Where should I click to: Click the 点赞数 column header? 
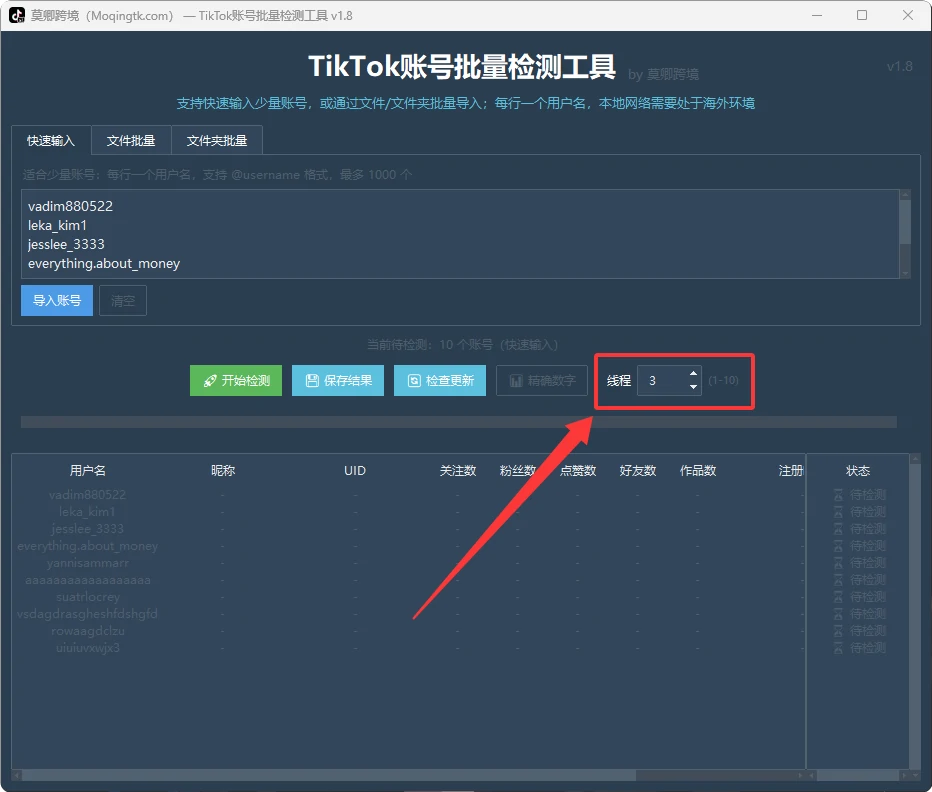coord(578,470)
